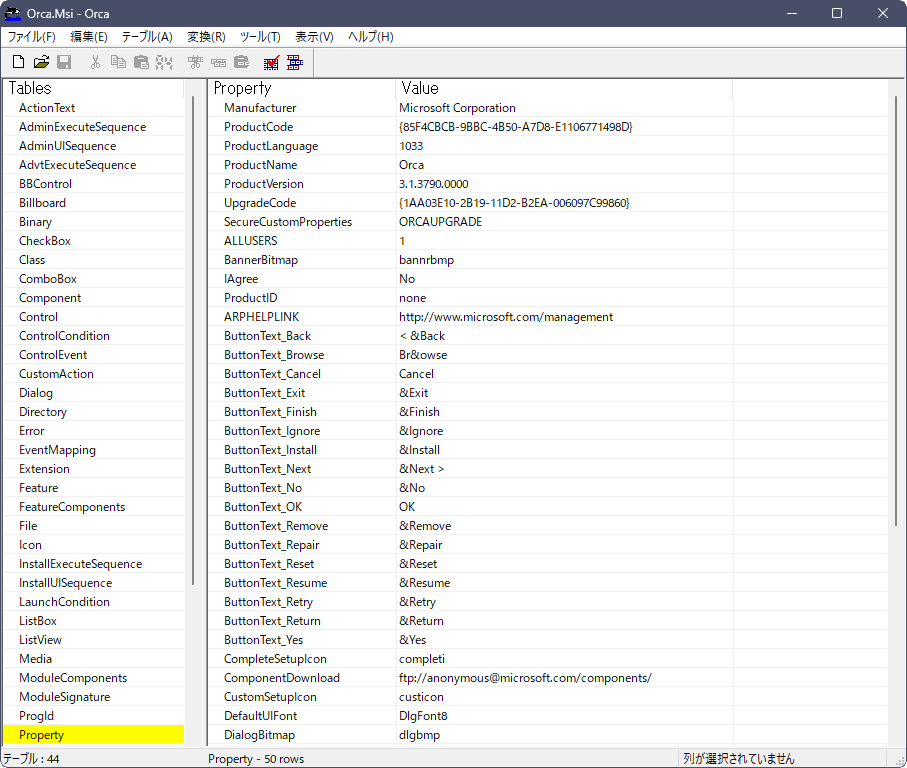Screen dimensions: 907x768
Task: Sort by the Property column header
Action: (302, 88)
